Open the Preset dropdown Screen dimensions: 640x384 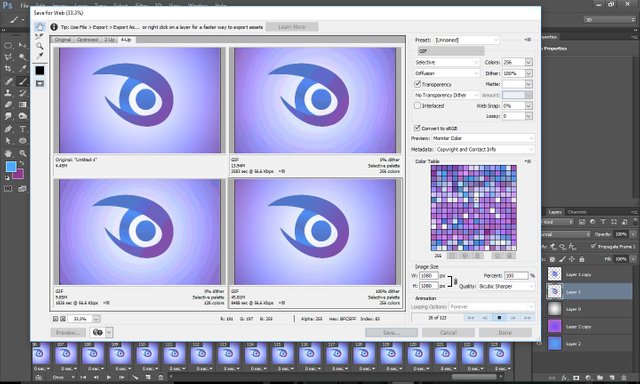(466, 40)
